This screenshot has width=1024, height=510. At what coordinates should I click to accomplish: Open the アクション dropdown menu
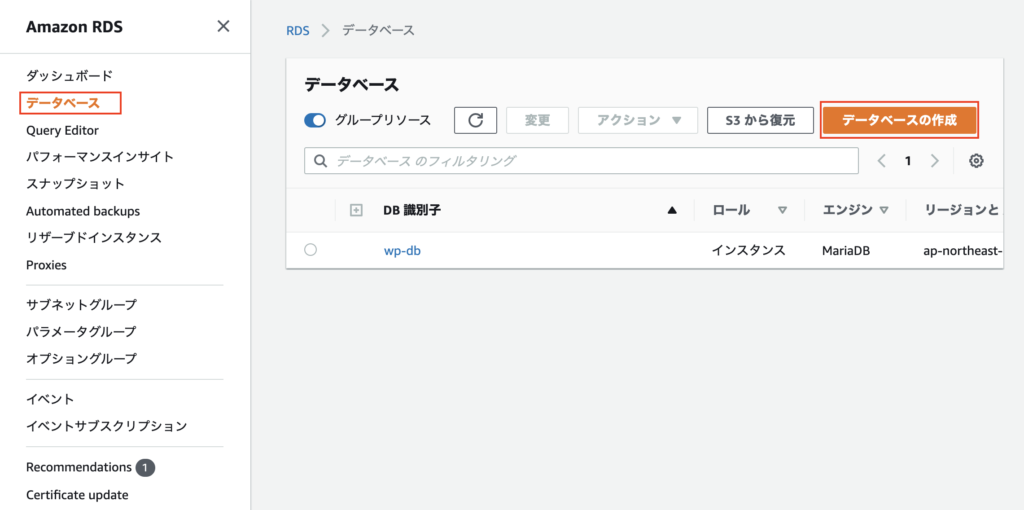(x=638, y=120)
